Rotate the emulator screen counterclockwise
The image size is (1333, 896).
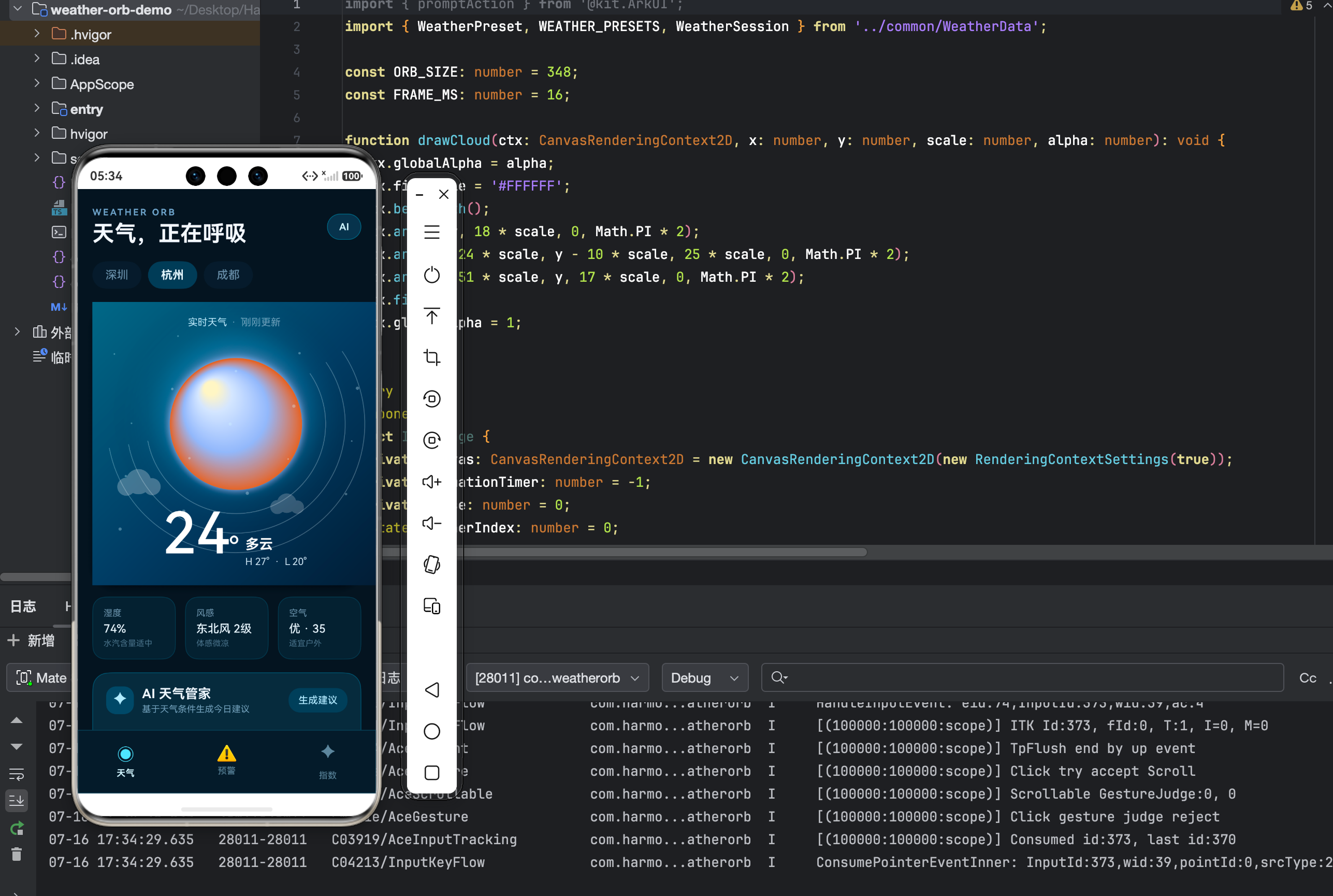pos(432,398)
